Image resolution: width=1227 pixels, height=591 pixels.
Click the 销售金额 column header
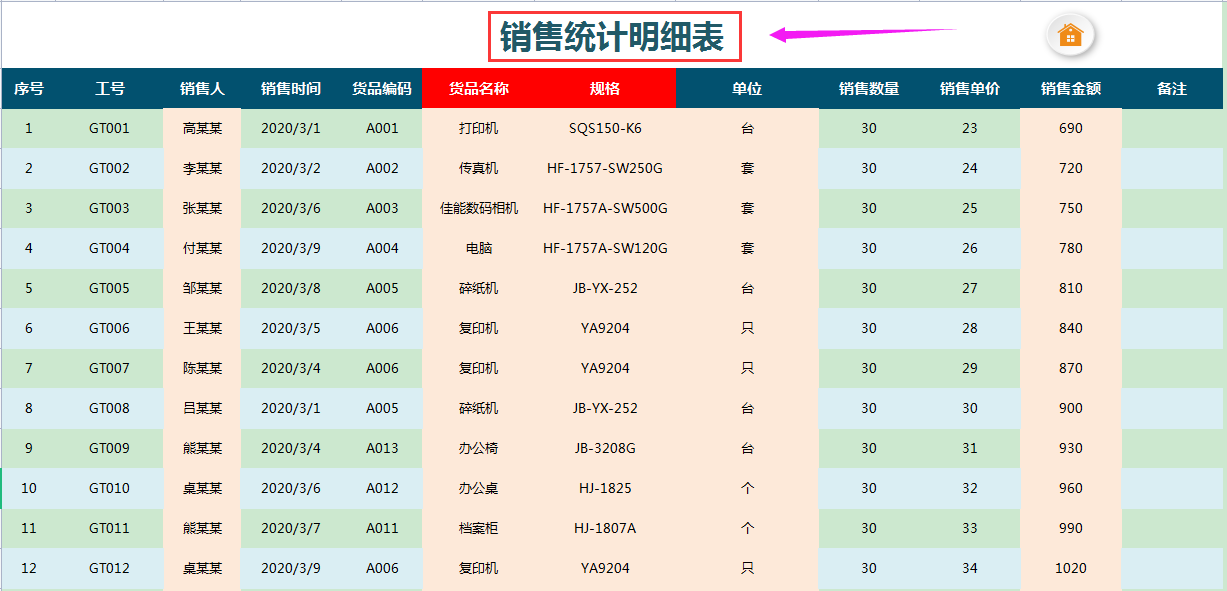1071,88
